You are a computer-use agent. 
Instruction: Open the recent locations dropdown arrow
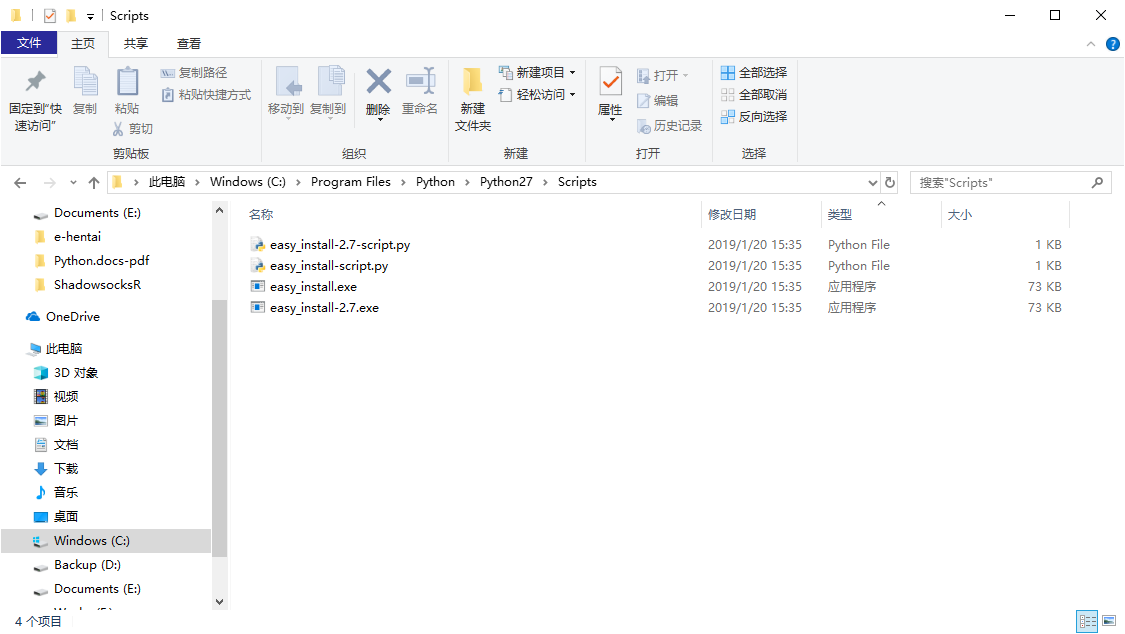pos(73,183)
